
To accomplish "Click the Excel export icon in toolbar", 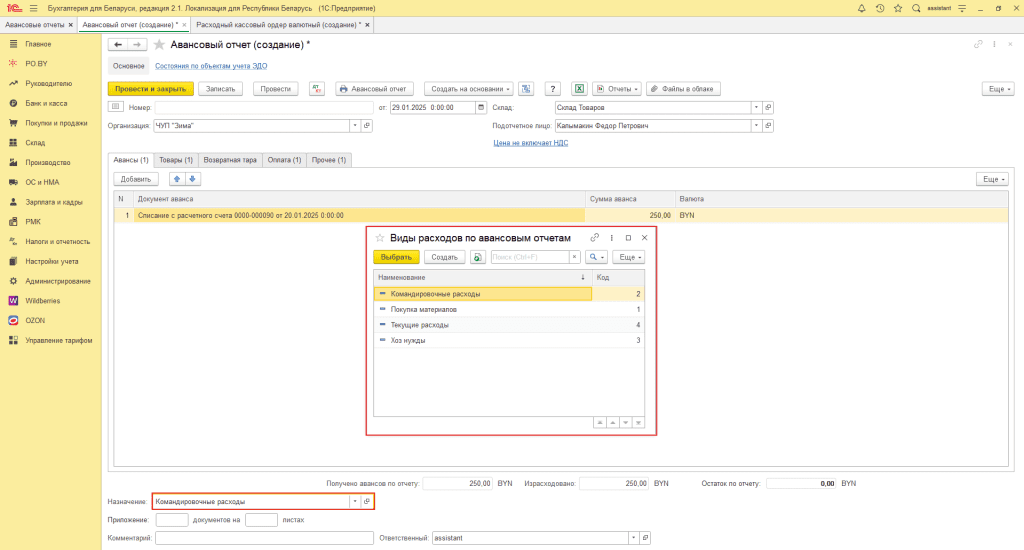I will pyautogui.click(x=578, y=89).
